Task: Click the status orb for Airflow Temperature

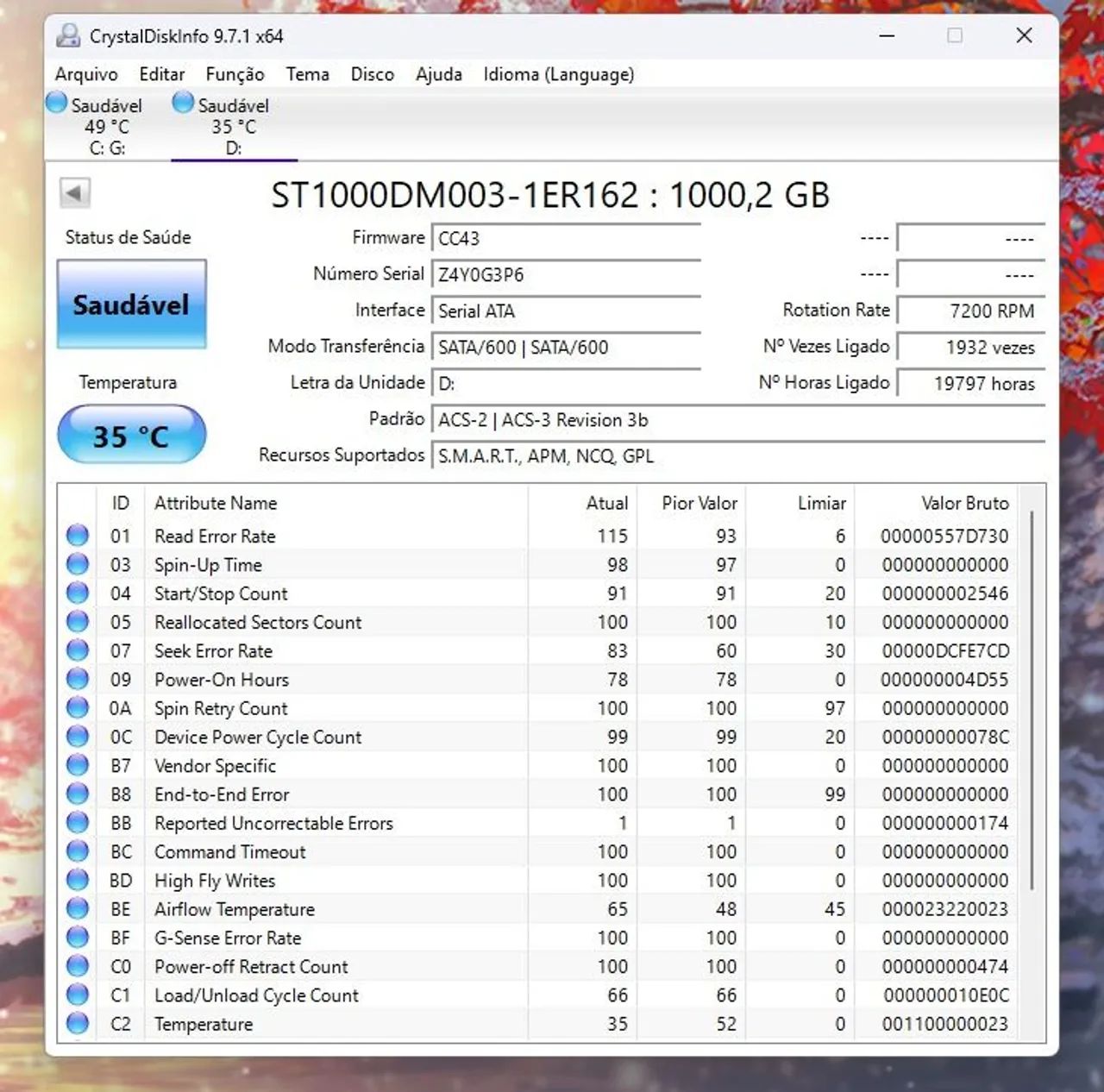Action: coord(78,908)
